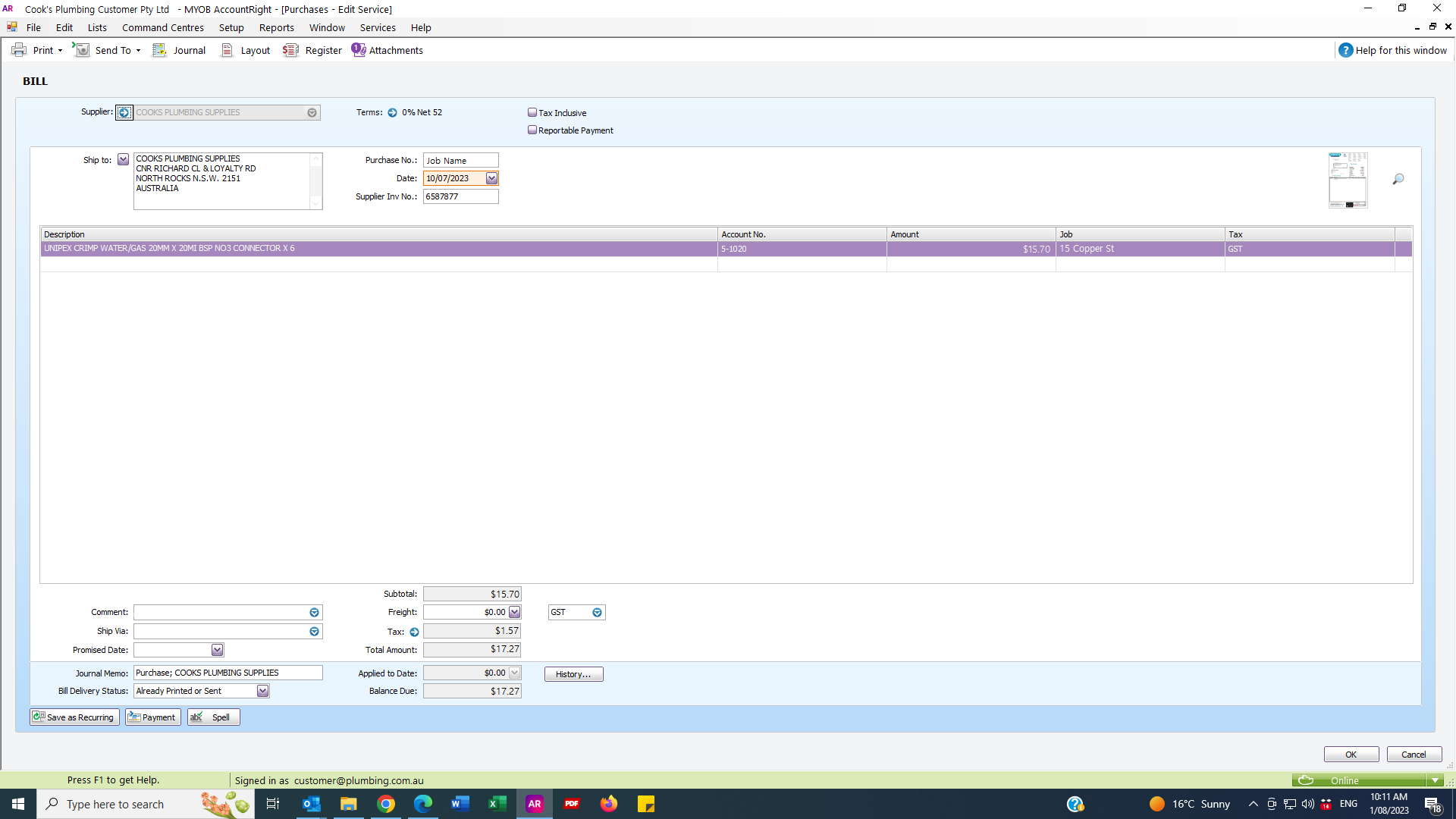Open Task View on the taskbar

tap(273, 804)
